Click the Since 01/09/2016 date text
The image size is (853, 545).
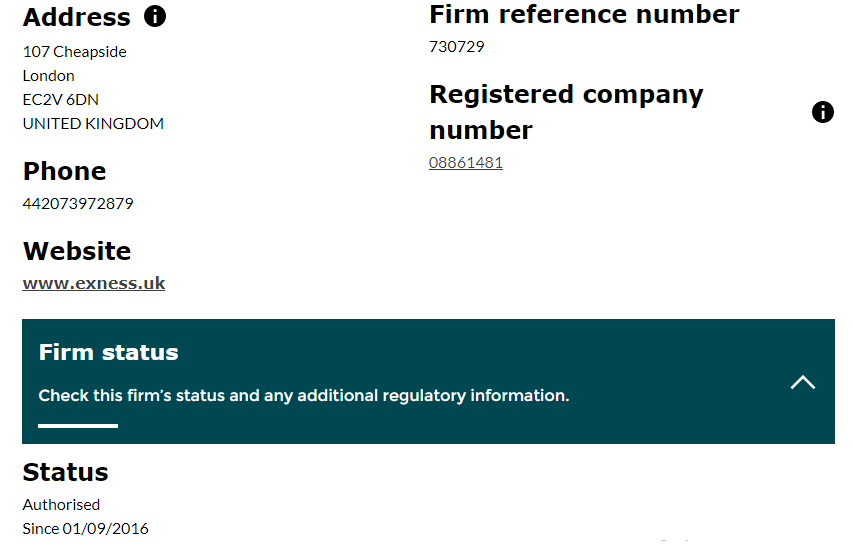click(x=85, y=529)
